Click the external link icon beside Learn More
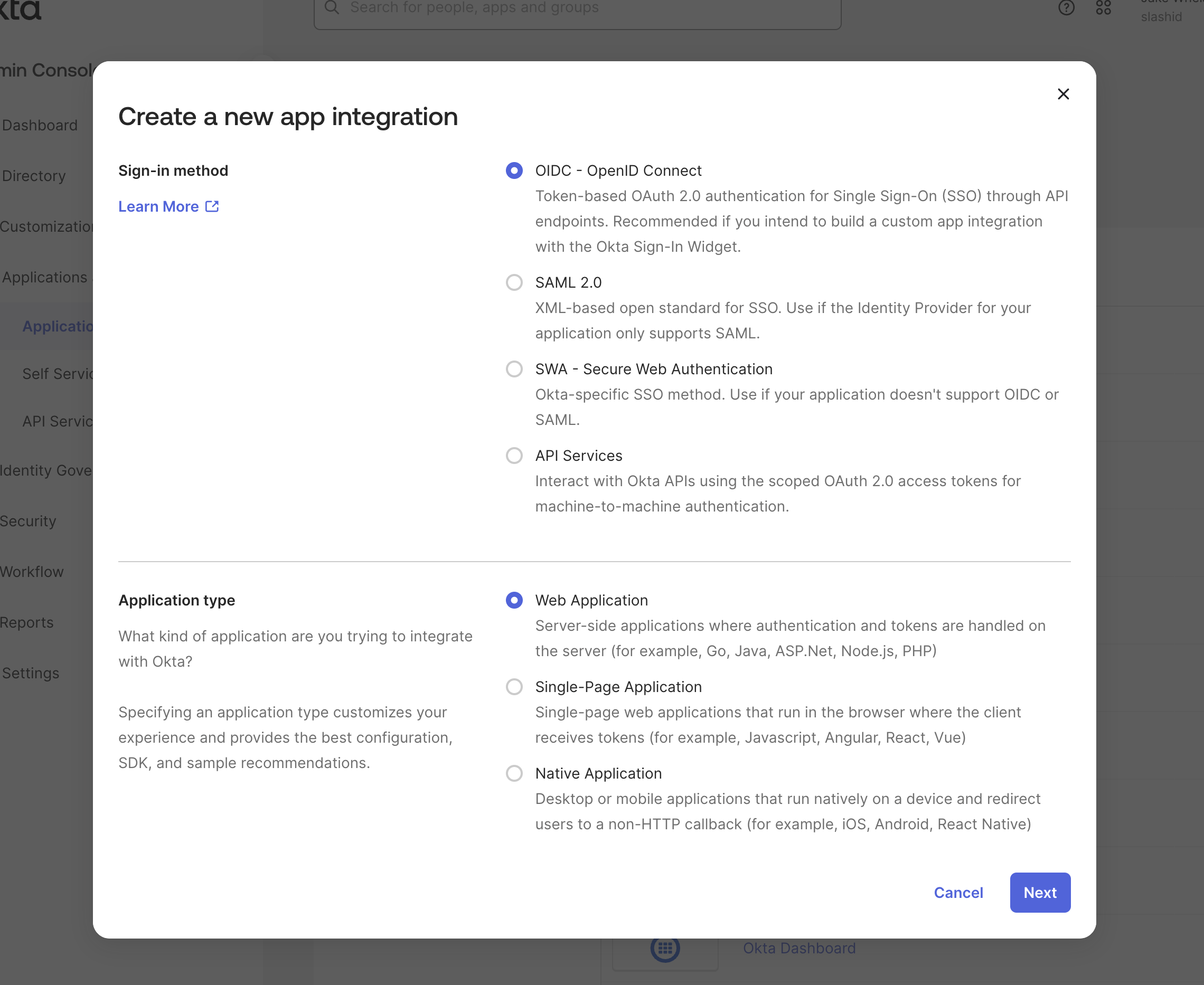The width and height of the screenshot is (1204, 985). (212, 206)
